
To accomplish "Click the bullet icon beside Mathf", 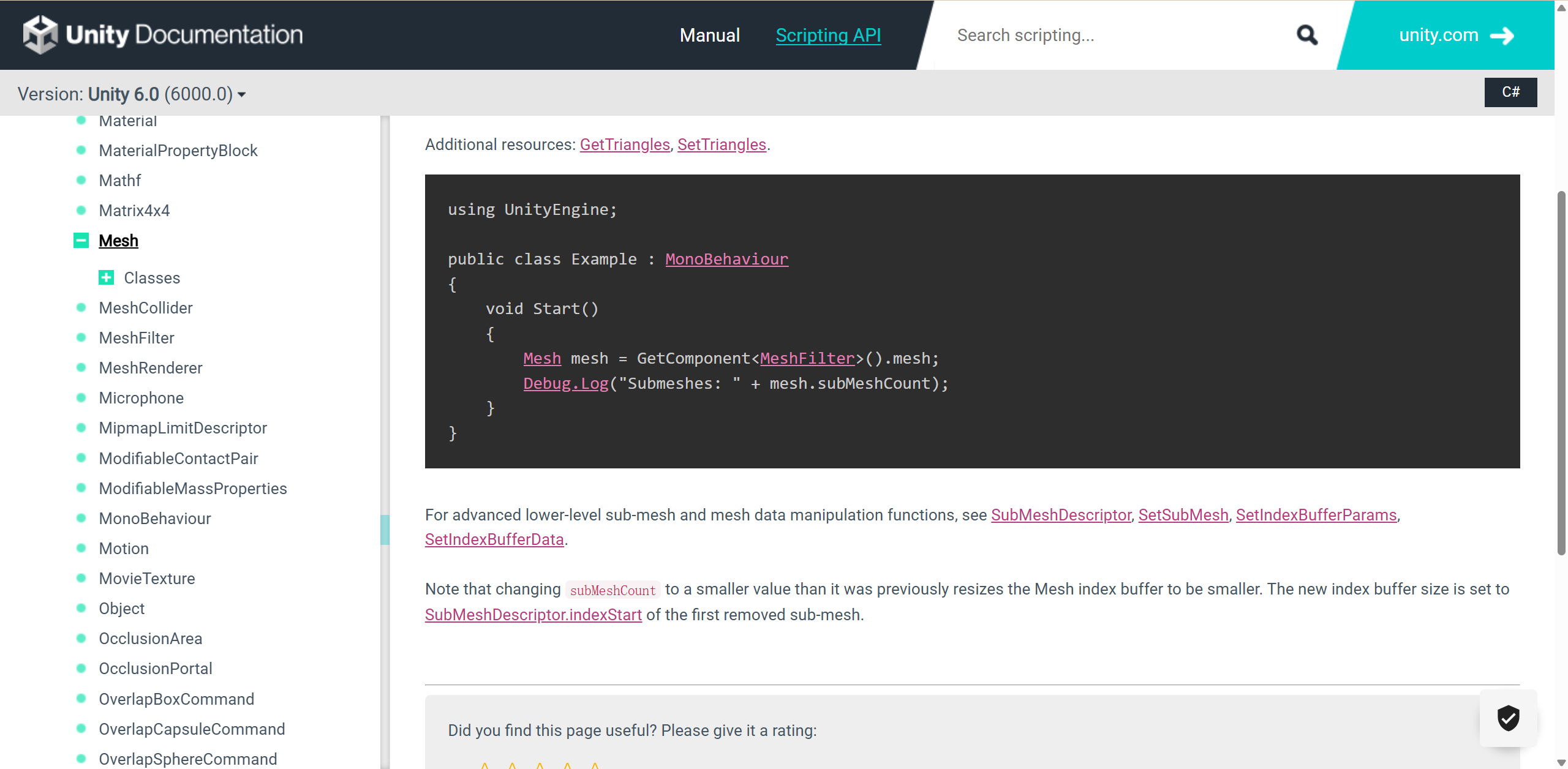I will tap(81, 181).
